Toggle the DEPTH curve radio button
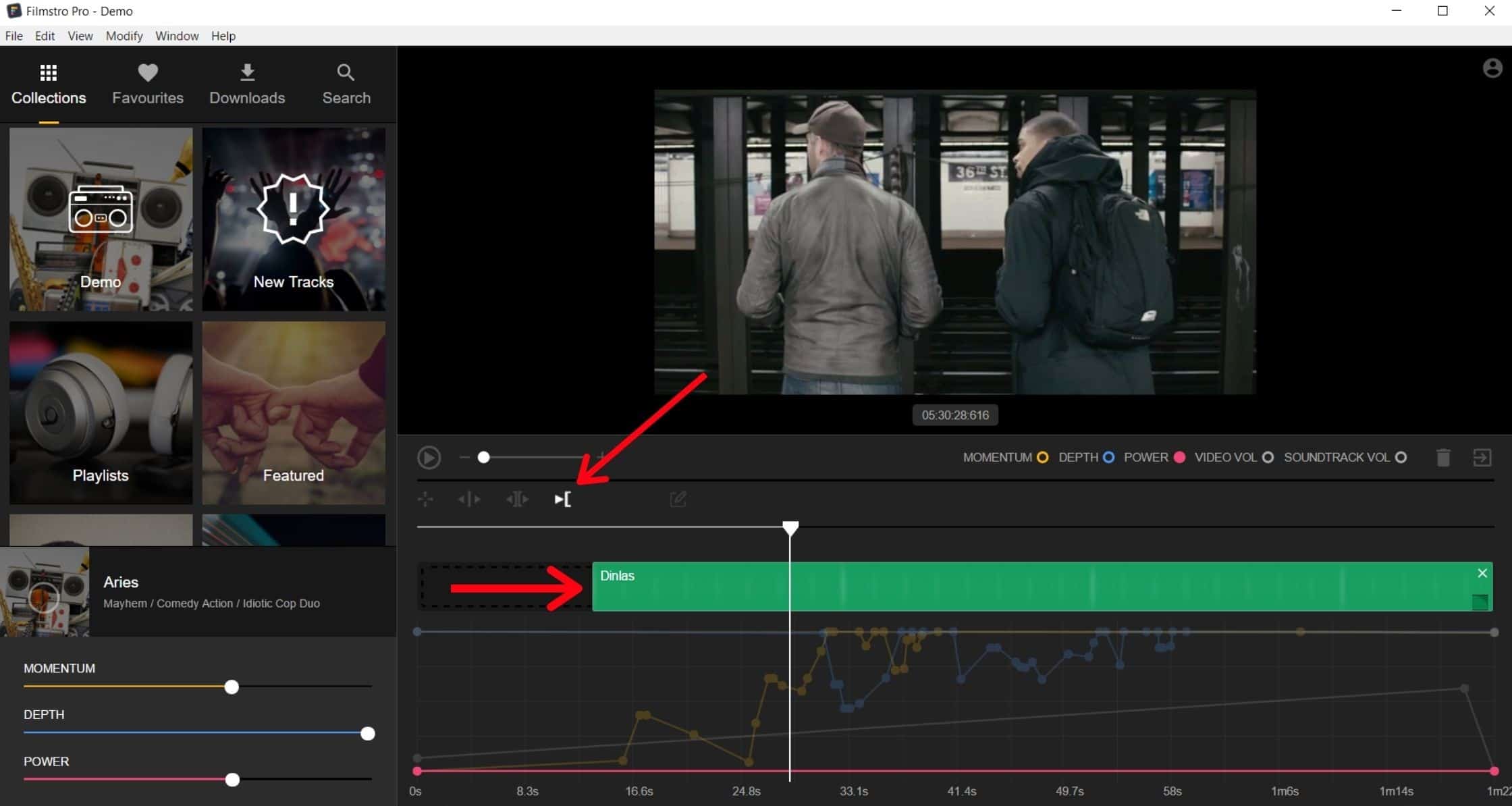The height and width of the screenshot is (806, 1512). pos(1108,458)
